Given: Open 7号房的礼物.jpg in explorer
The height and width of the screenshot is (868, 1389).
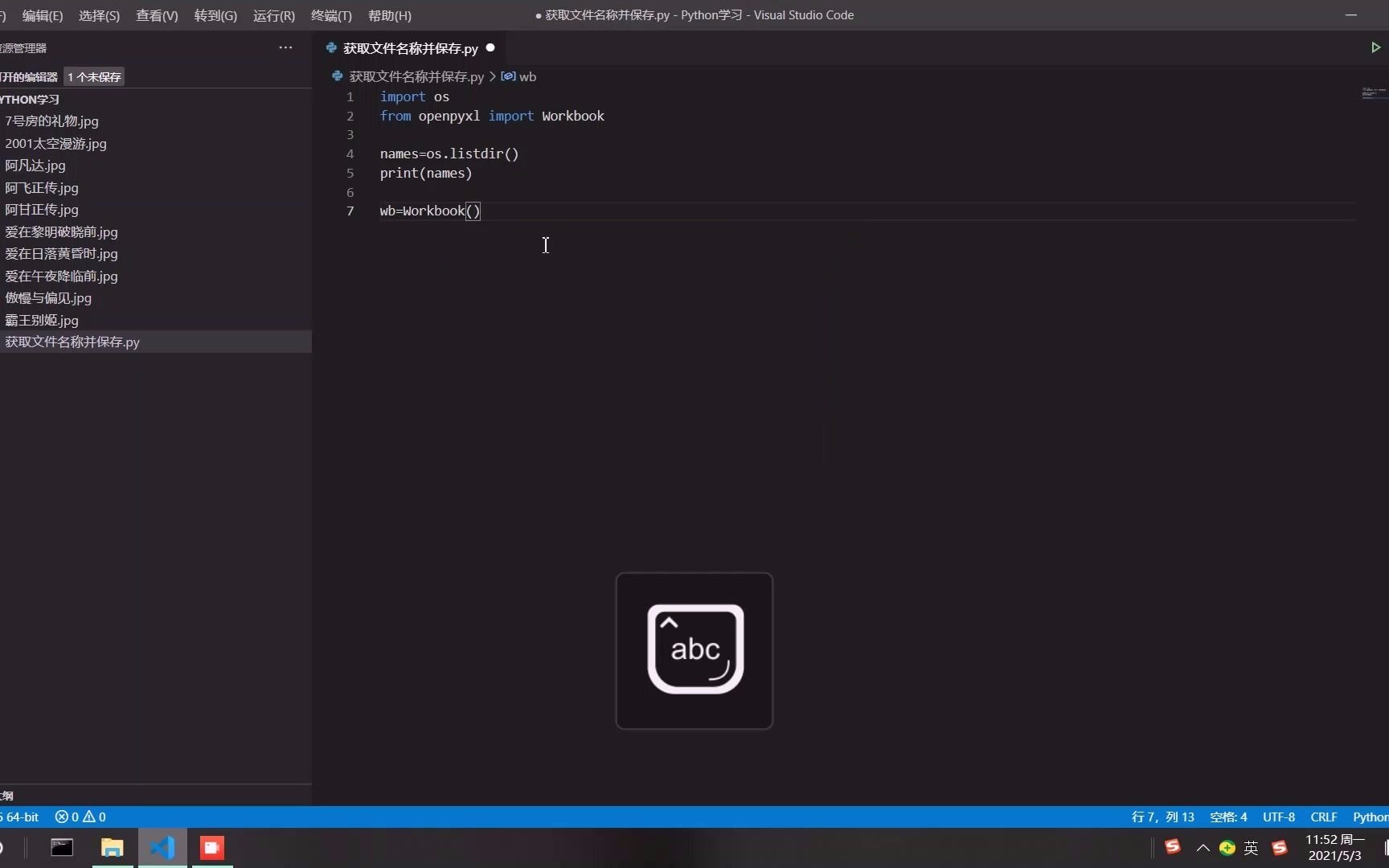Looking at the screenshot, I should pos(51,121).
